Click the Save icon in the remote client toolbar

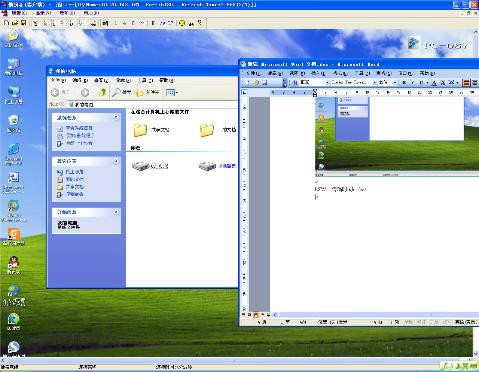[23, 23]
